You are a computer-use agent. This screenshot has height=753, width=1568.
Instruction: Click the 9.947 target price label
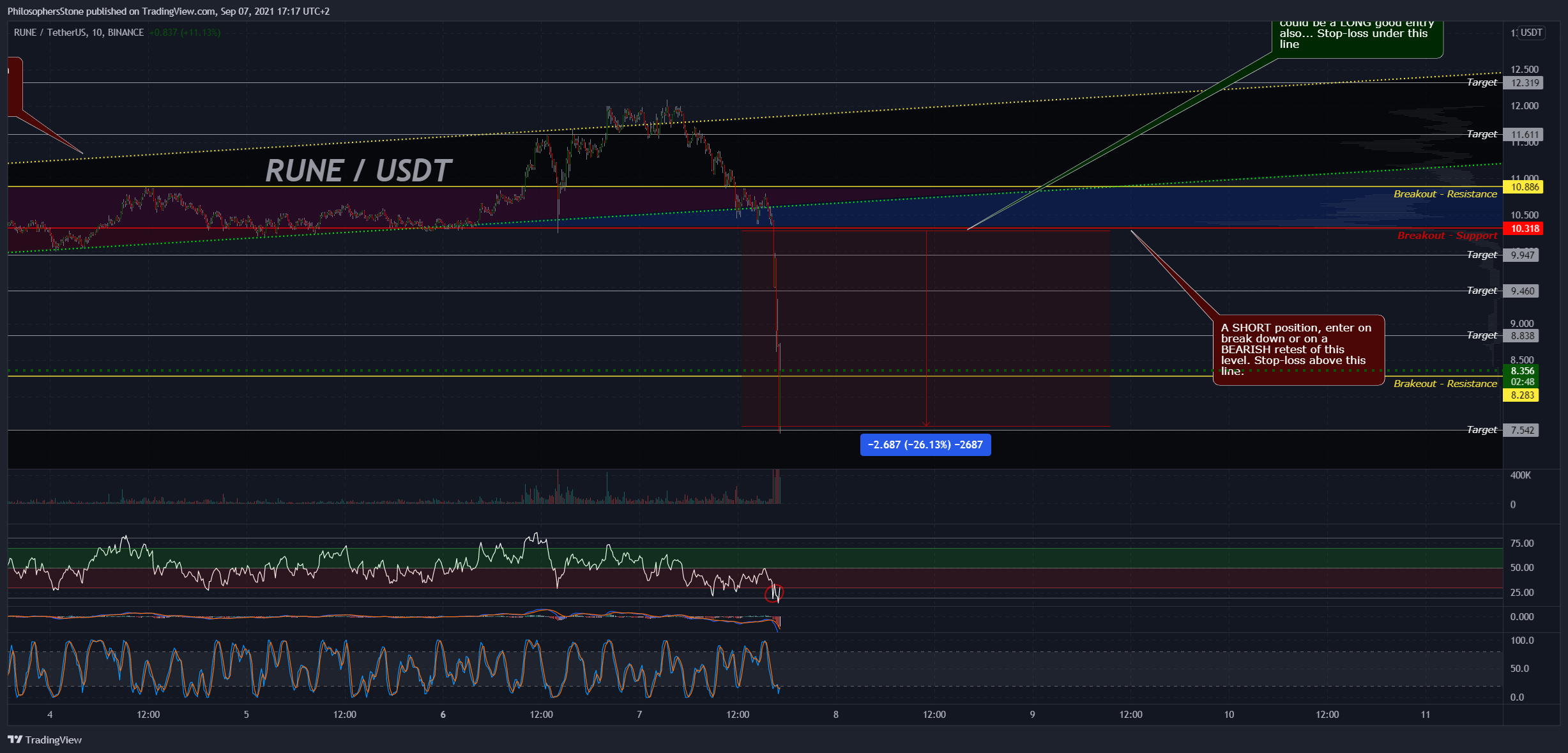click(x=1521, y=255)
